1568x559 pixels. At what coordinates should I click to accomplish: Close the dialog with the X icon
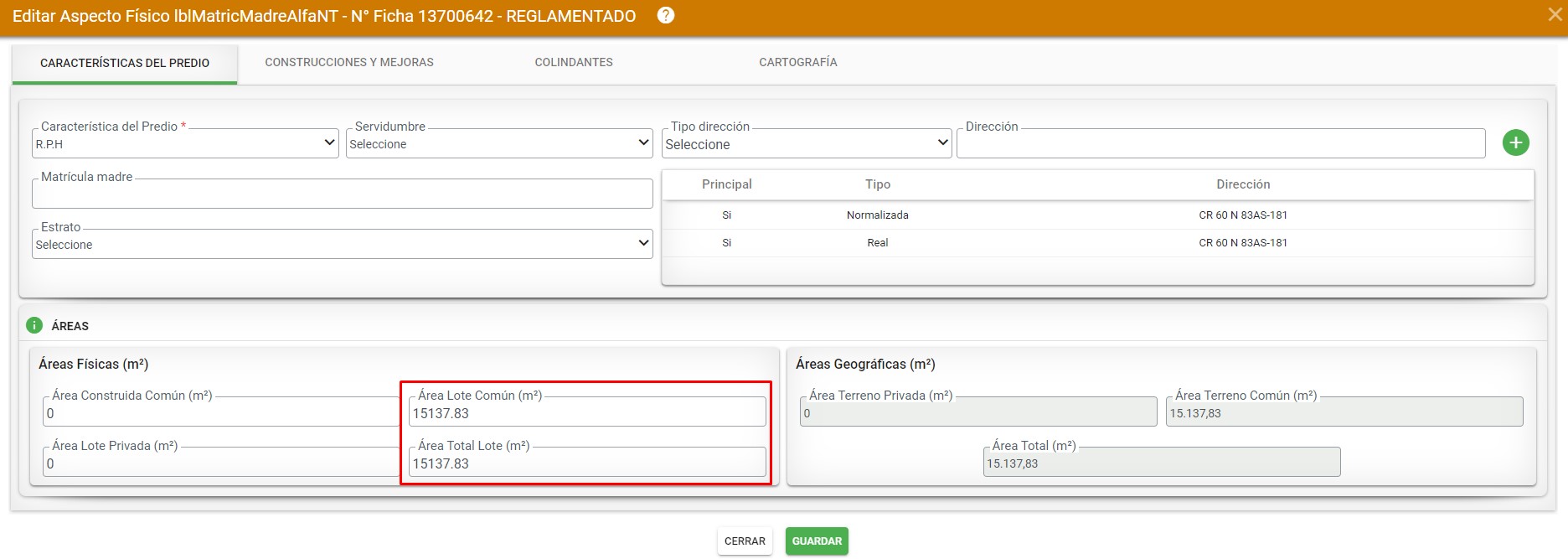(1555, 15)
